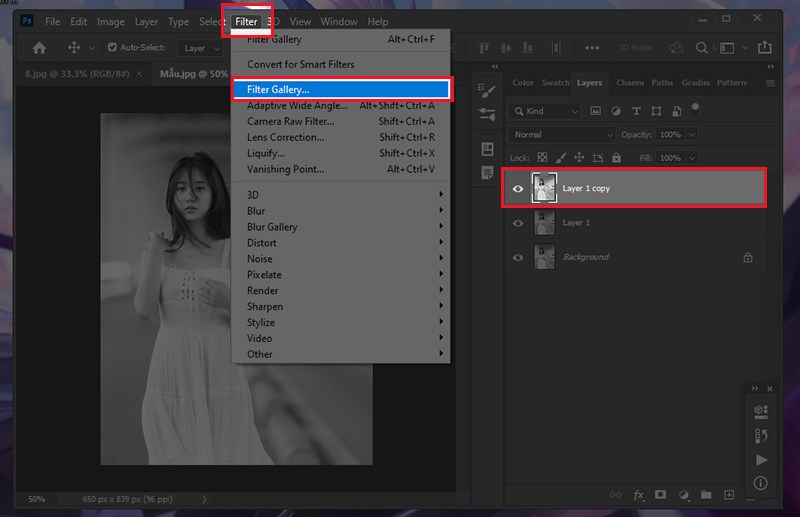Lock position move-arrows icon
Screen dimensions: 800x517
[579, 157]
